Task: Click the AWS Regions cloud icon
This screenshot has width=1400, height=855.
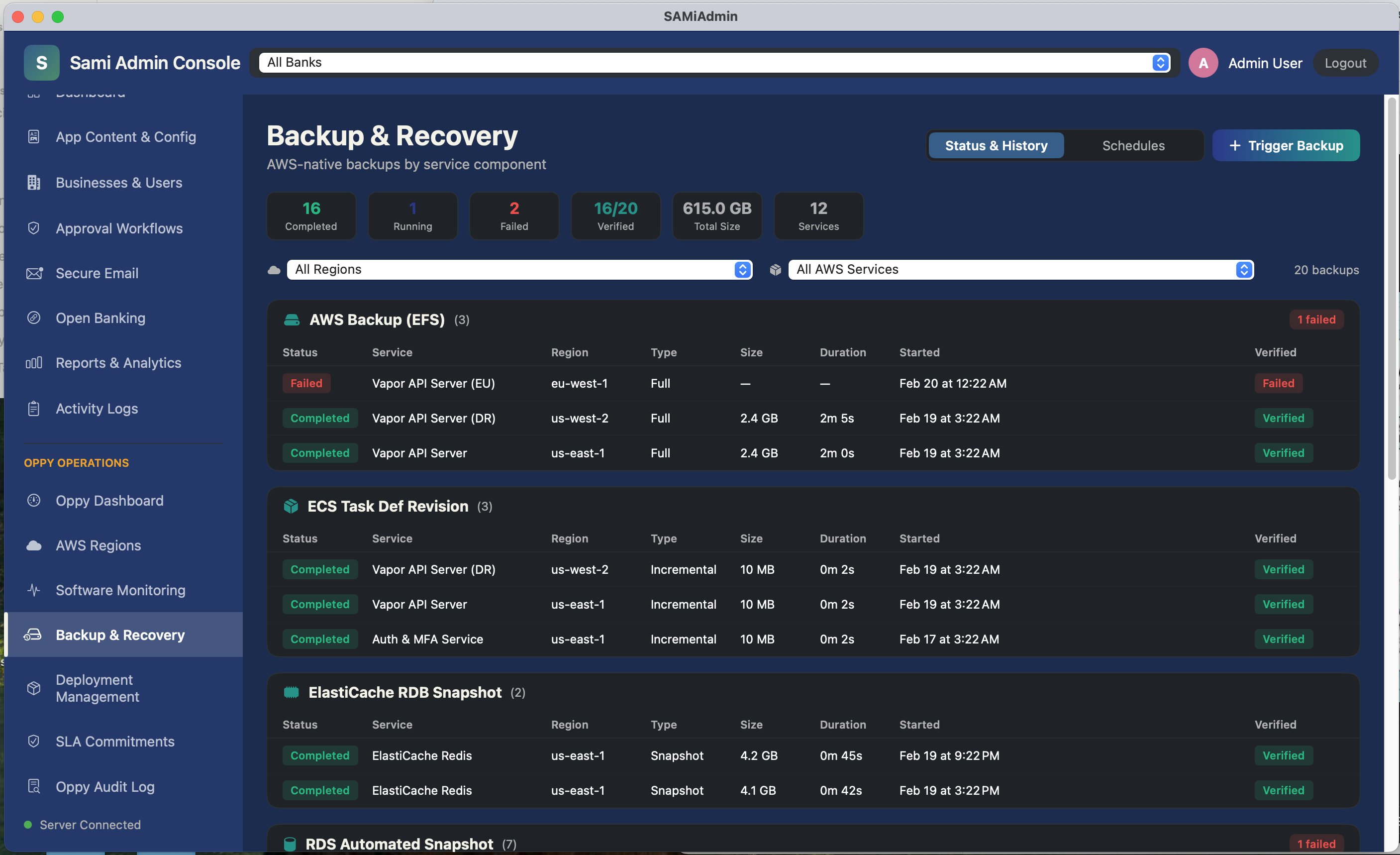Action: click(34, 544)
